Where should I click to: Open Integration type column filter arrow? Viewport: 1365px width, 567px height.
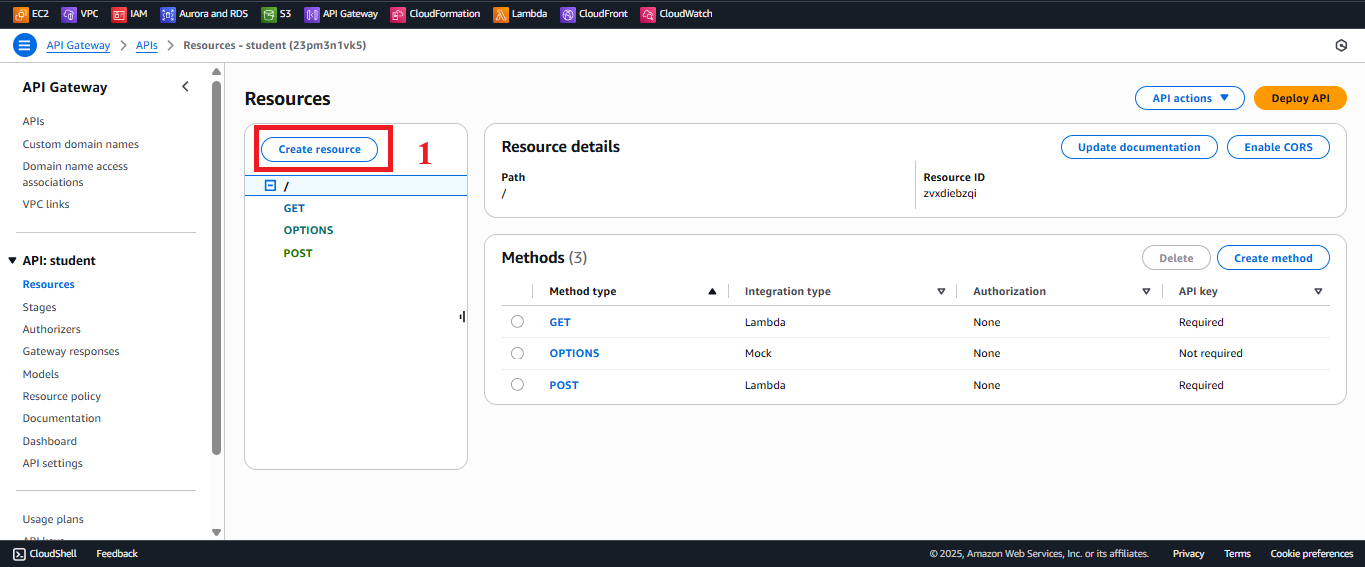point(941,291)
